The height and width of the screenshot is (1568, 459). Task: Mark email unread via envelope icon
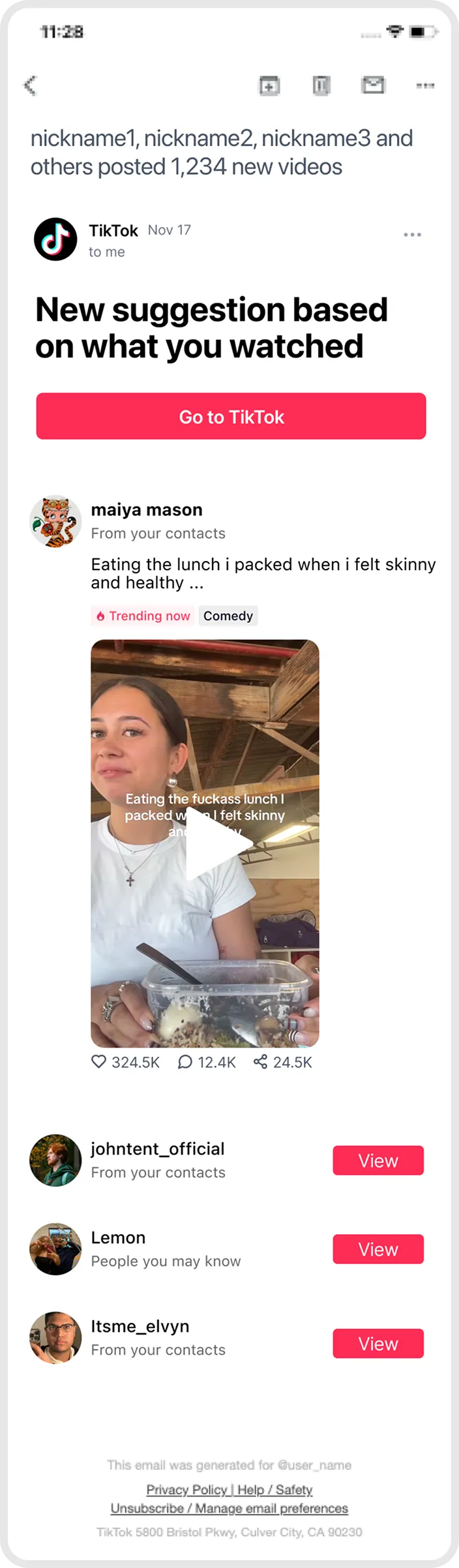[373, 85]
